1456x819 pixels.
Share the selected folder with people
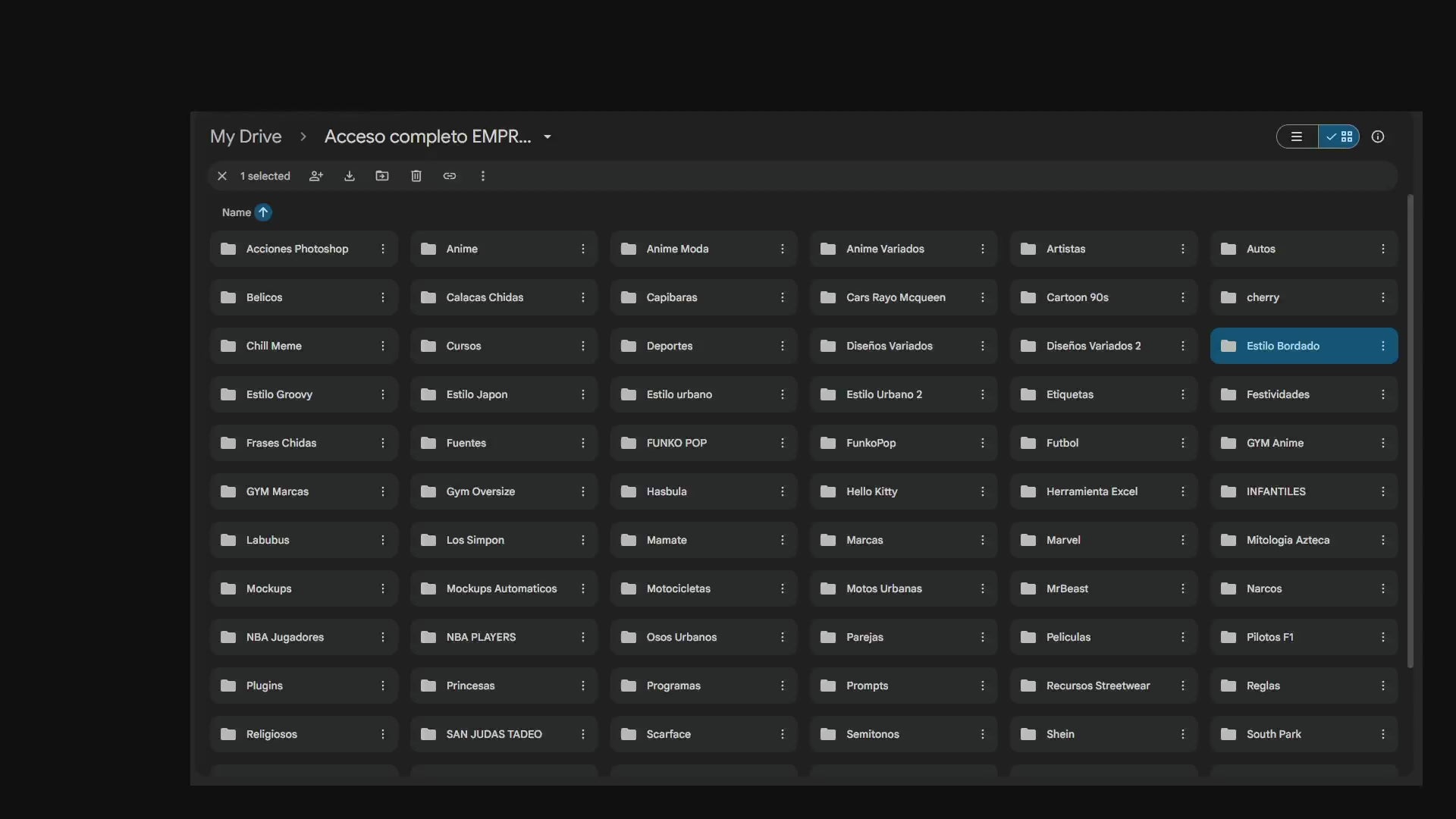(x=316, y=176)
